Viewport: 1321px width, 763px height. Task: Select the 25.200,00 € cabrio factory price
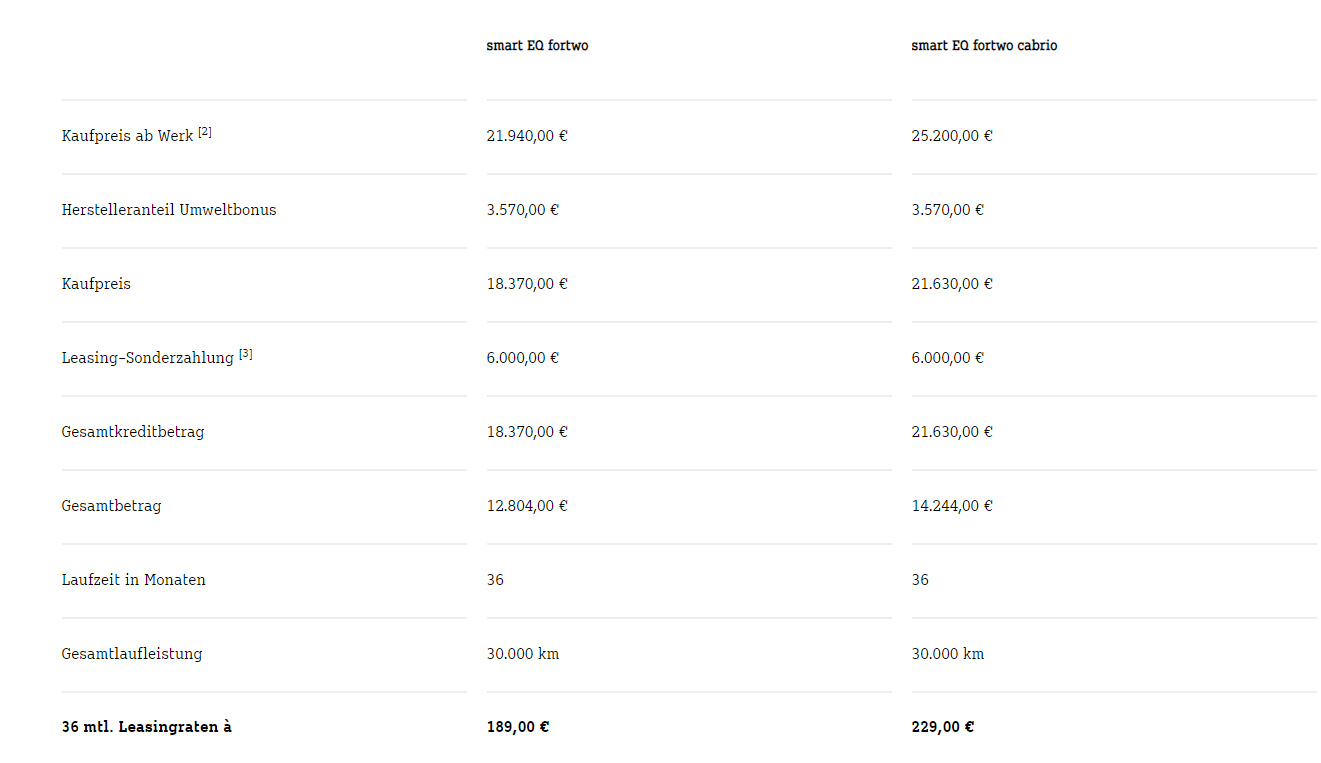952,136
